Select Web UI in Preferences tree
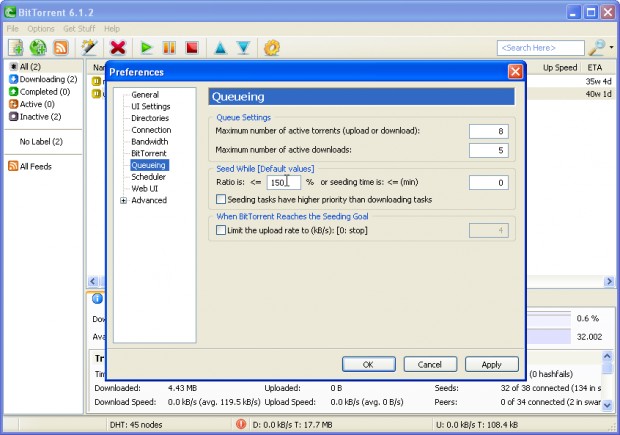This screenshot has height=435, width=620. [144, 189]
